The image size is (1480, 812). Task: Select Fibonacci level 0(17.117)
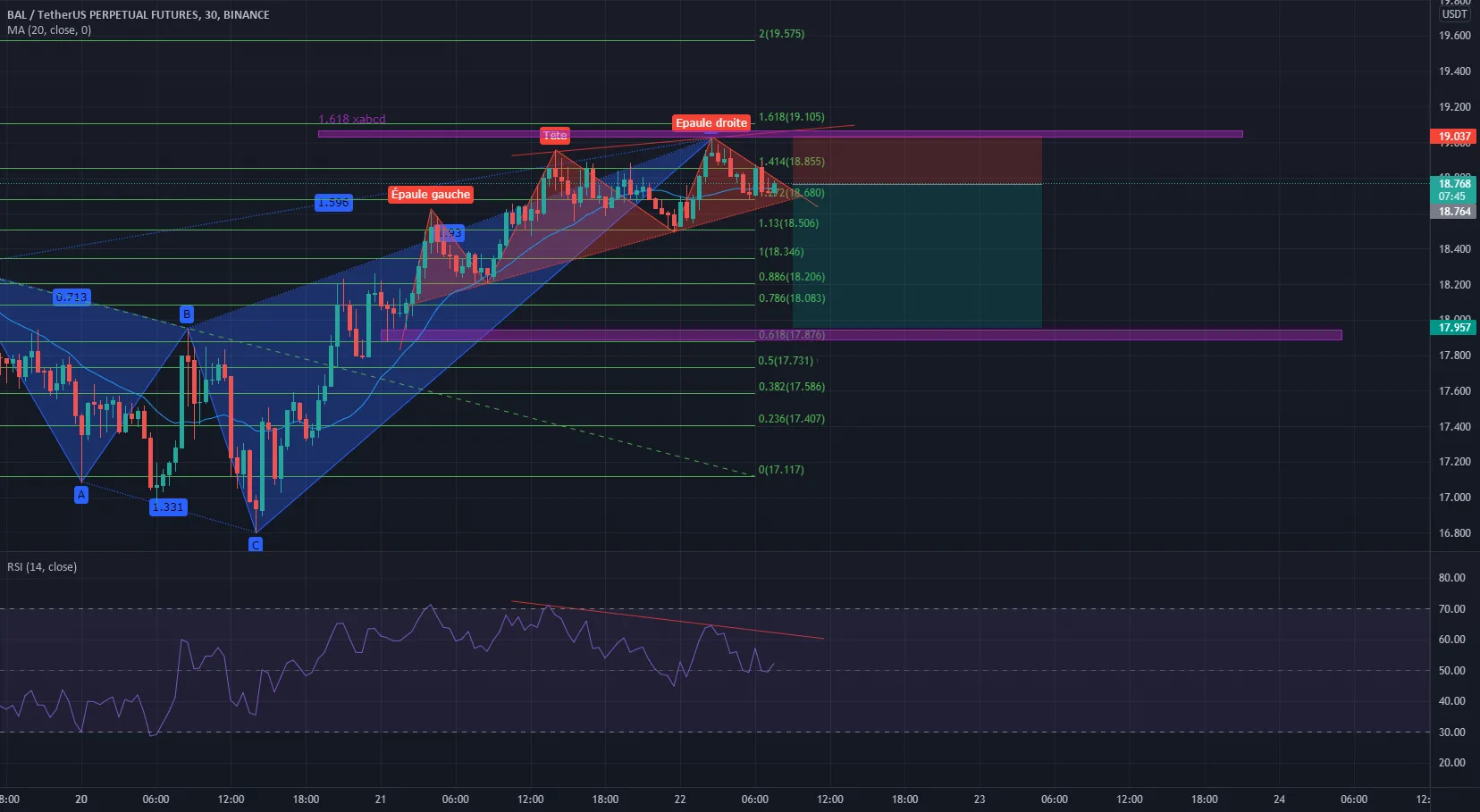point(781,470)
